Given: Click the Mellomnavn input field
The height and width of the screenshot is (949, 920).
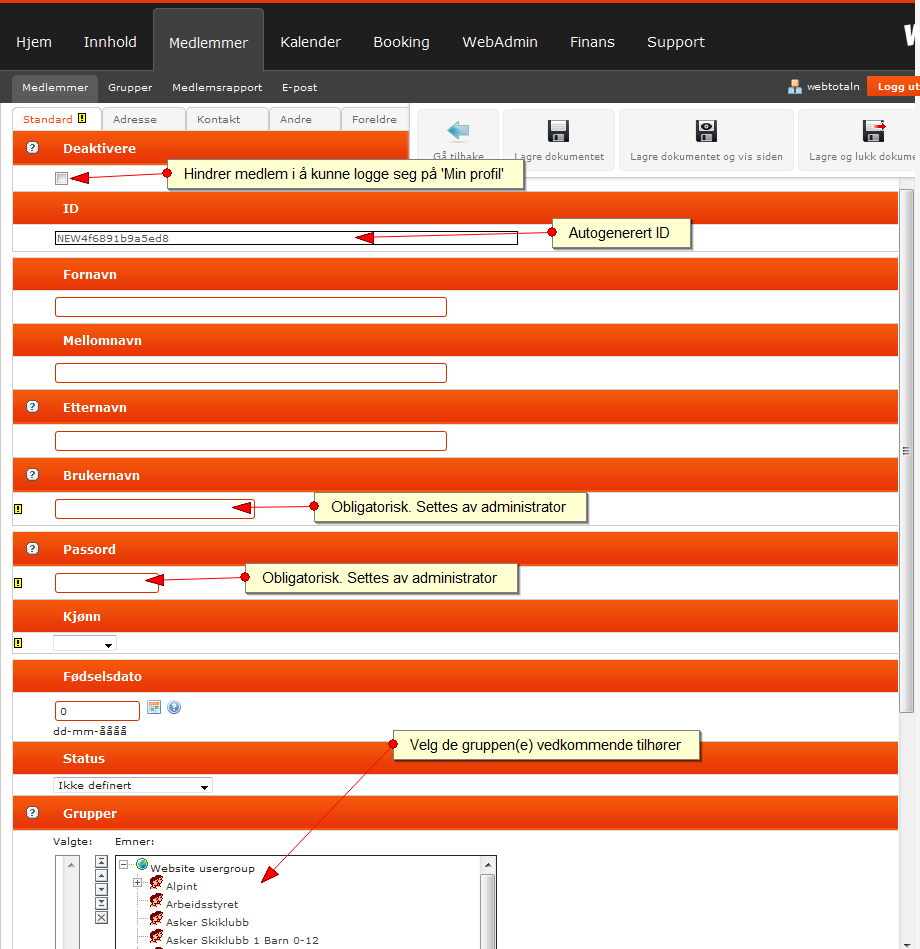Looking at the screenshot, I should tap(251, 373).
